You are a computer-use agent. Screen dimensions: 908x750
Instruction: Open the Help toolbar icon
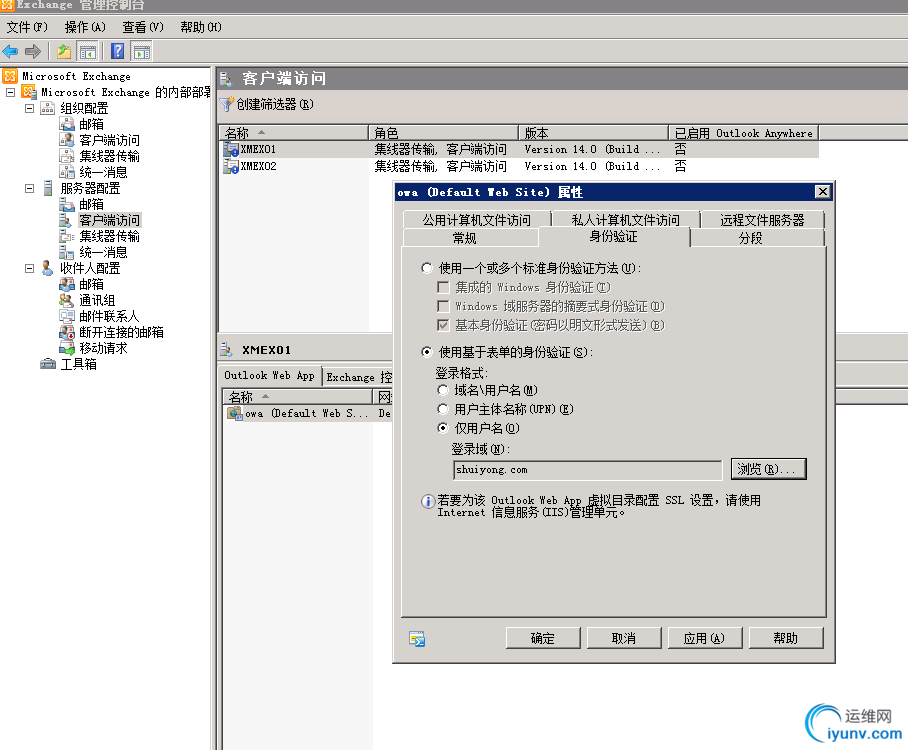pyautogui.click(x=118, y=52)
